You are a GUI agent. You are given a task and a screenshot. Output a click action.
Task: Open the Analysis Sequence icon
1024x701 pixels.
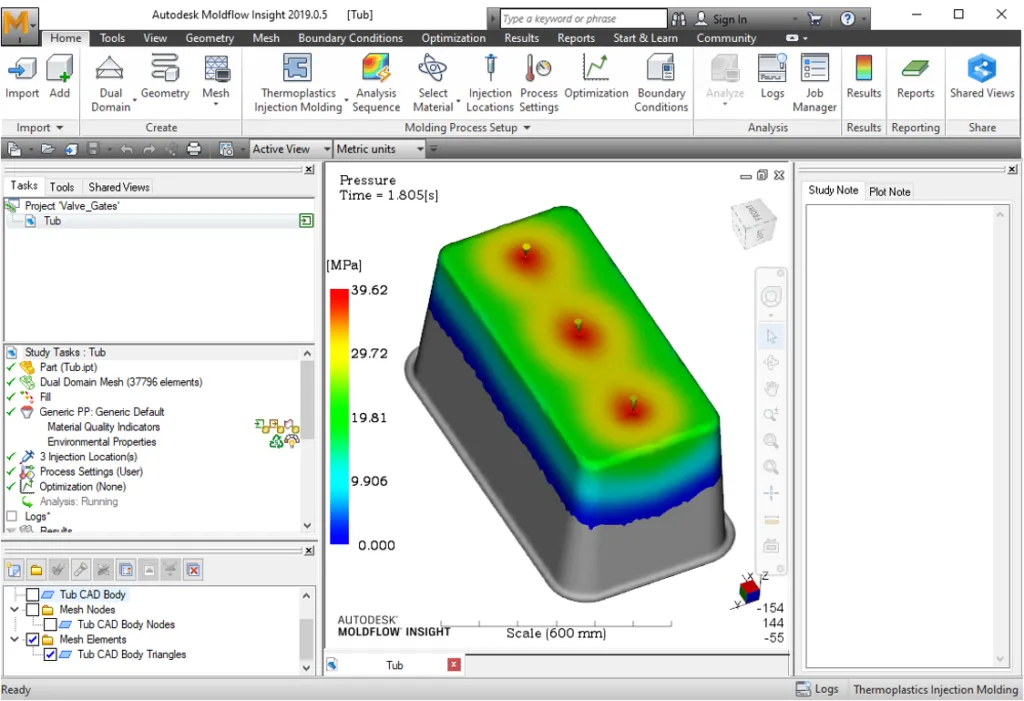[376, 83]
